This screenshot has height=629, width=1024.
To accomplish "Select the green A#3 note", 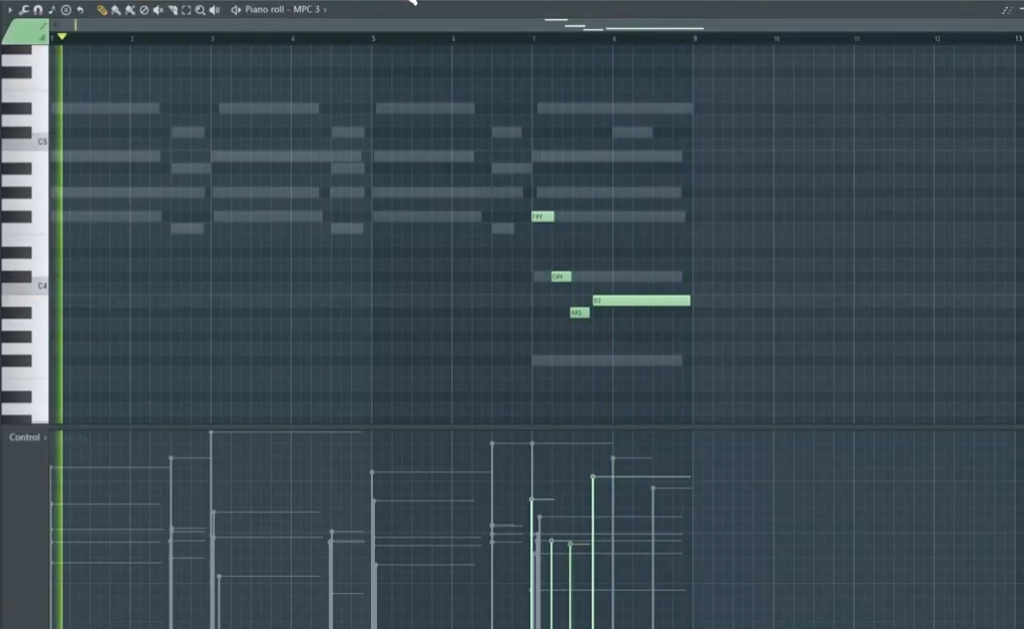I will point(579,313).
